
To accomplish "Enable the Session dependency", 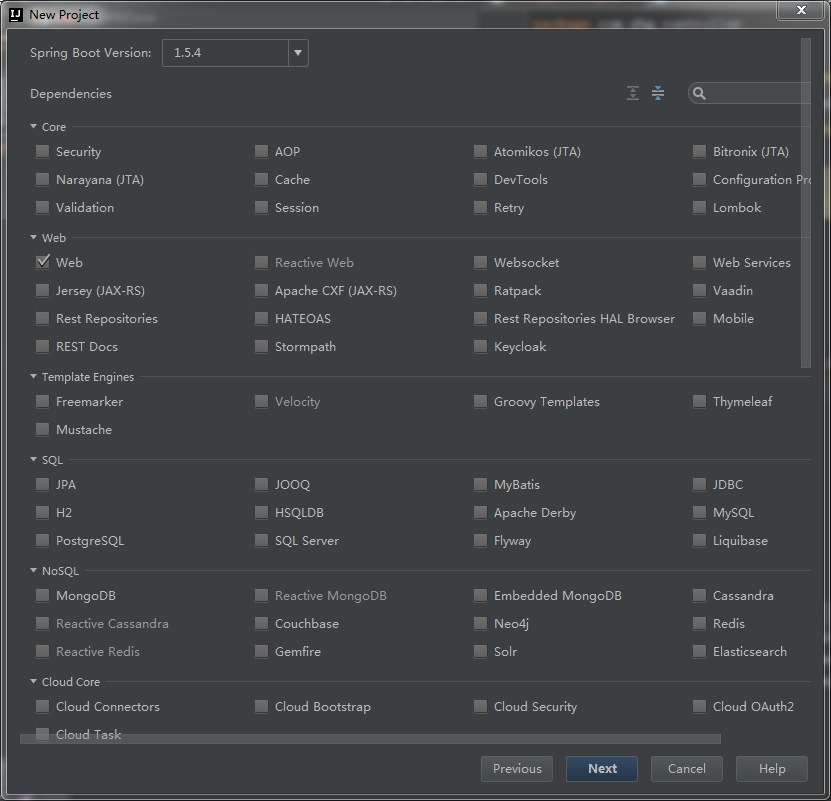I will [x=261, y=208].
